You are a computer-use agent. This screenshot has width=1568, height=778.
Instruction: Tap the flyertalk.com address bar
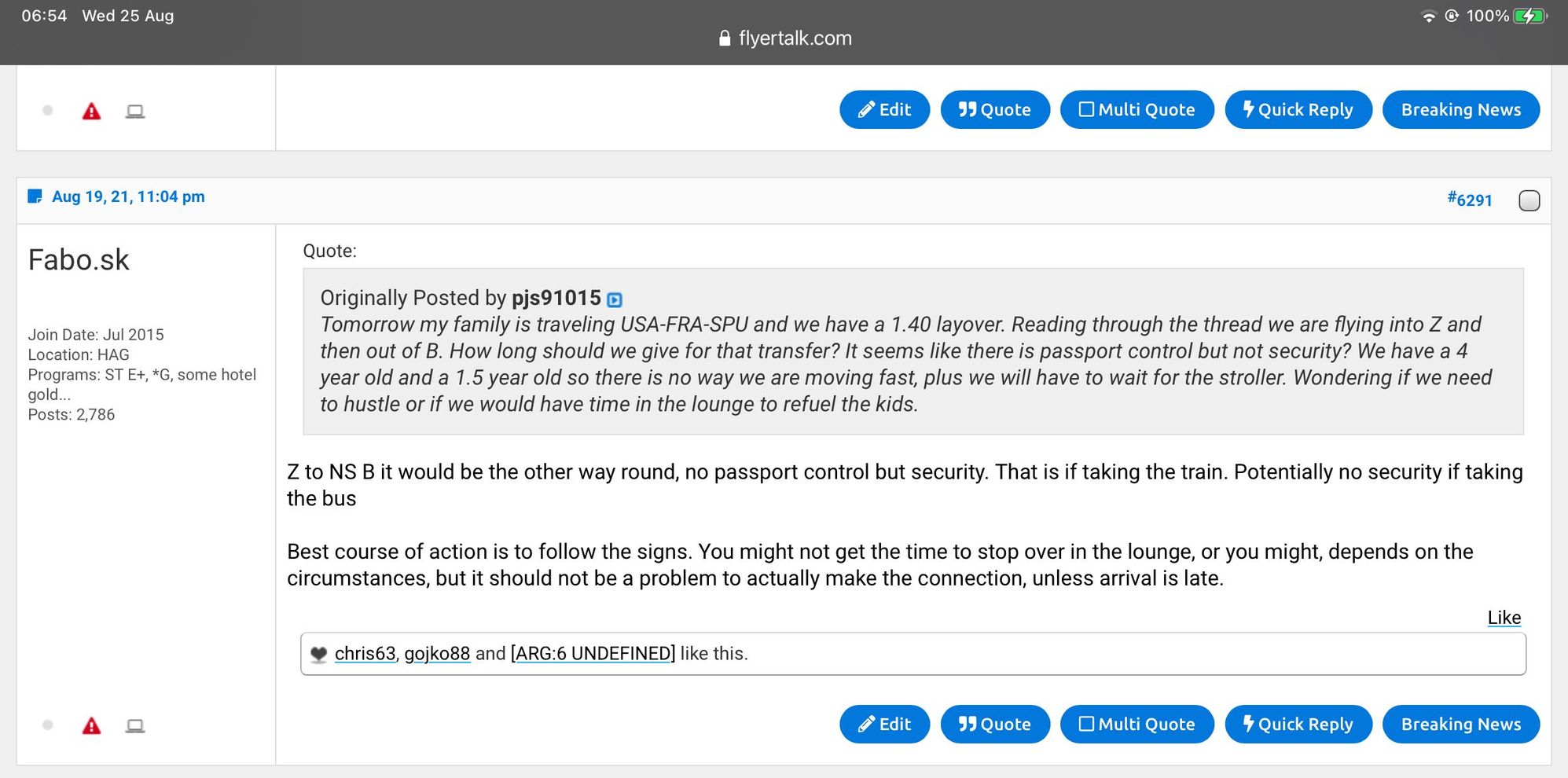tap(786, 39)
